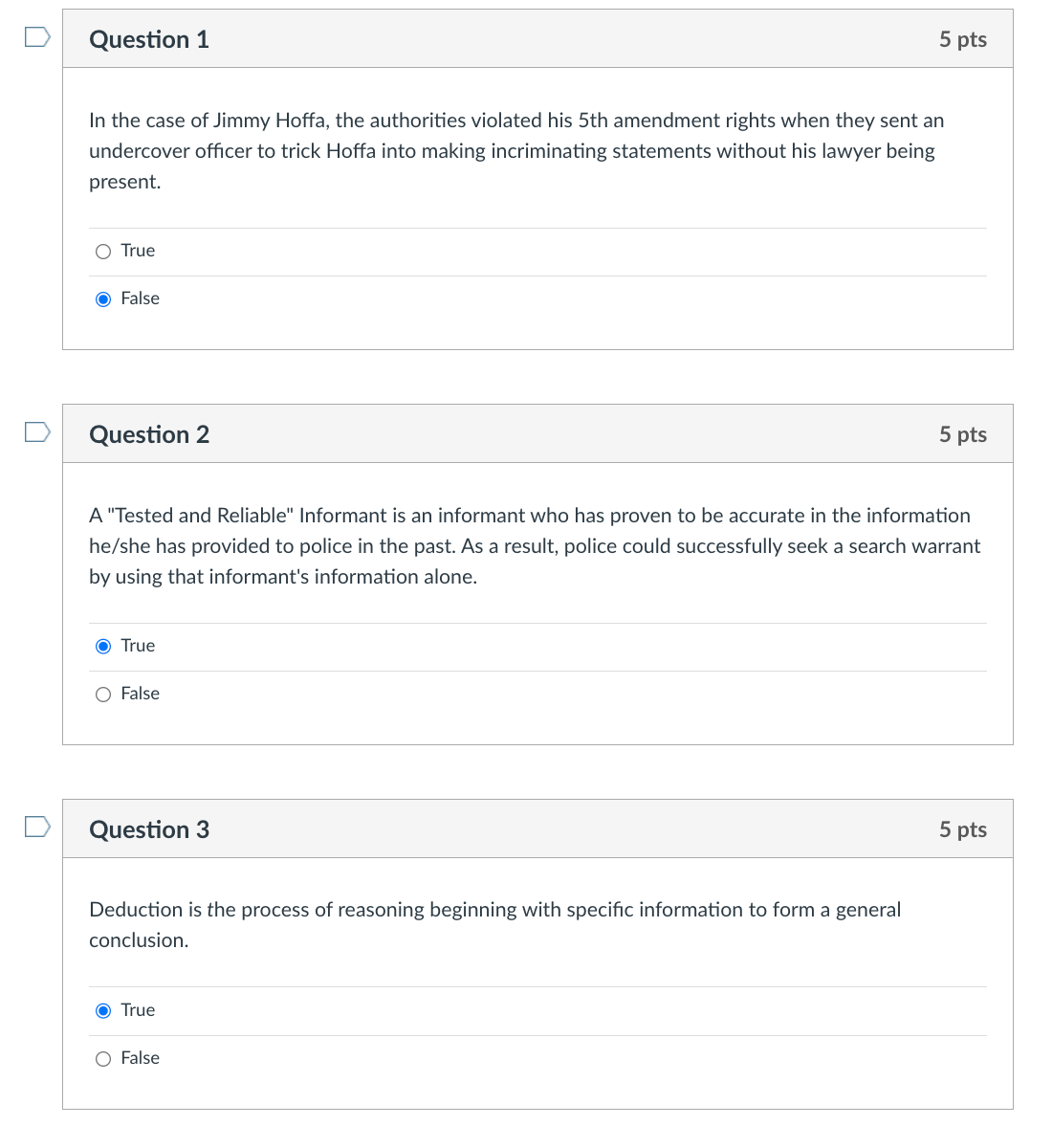Flag Question 1 for review
The height and width of the screenshot is (1148, 1052).
coord(34,34)
